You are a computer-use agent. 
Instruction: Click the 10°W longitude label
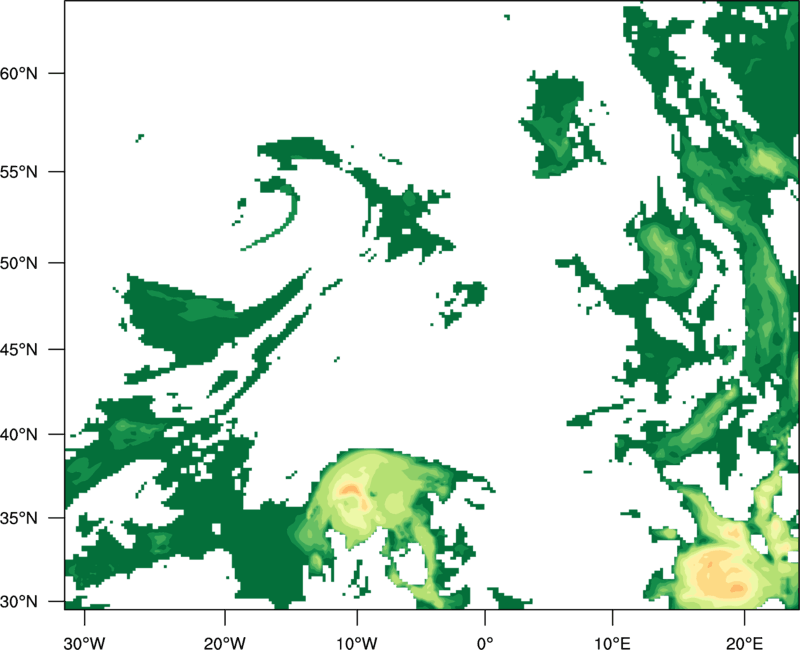[356, 643]
